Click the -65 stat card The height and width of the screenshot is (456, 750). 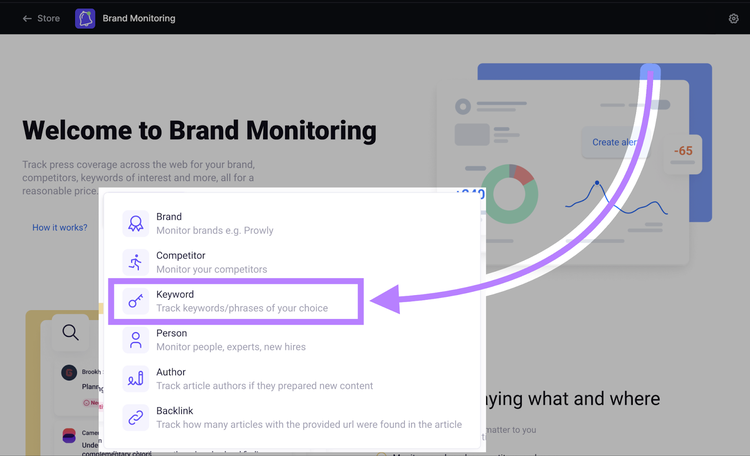click(683, 153)
